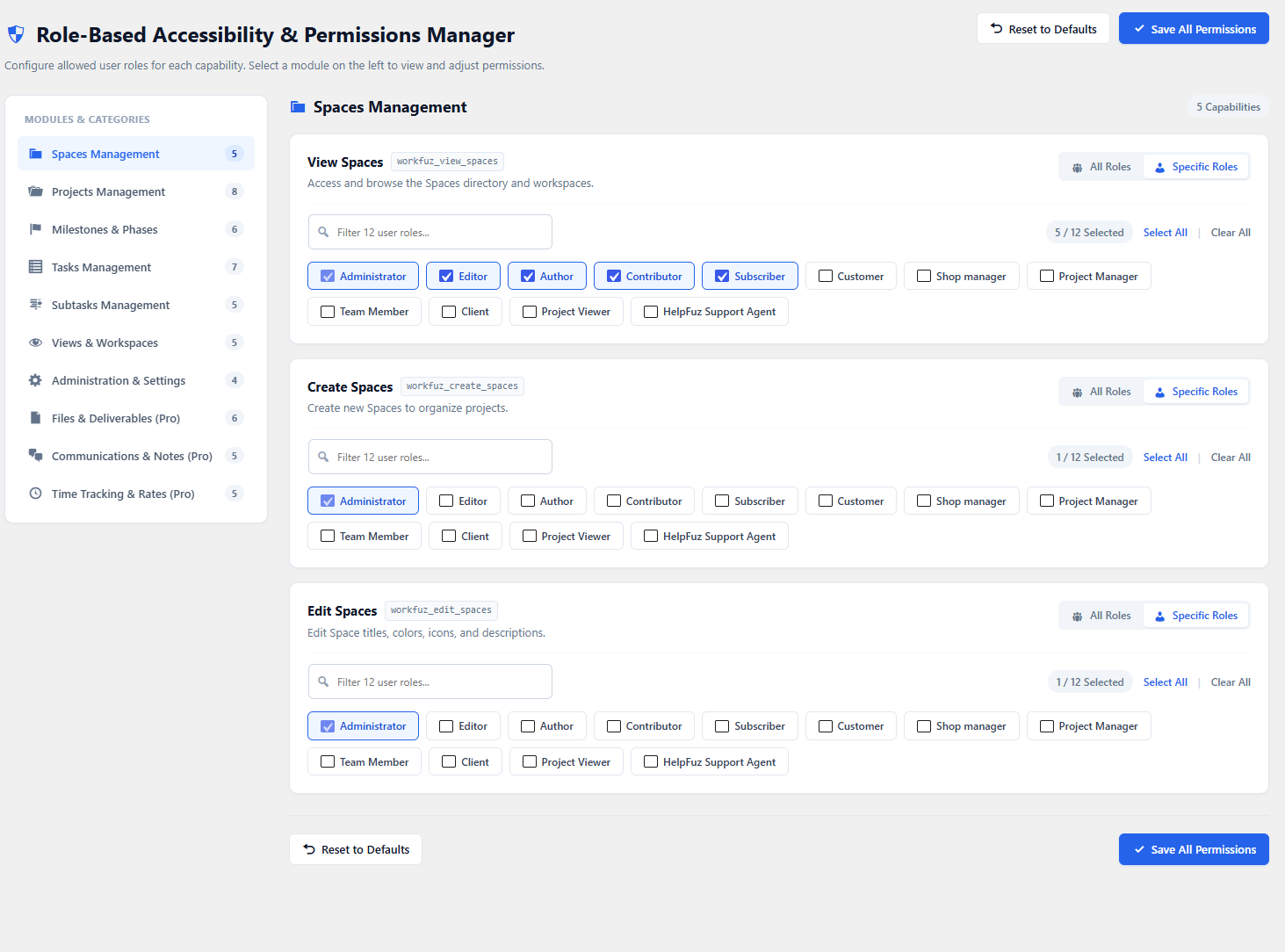This screenshot has width=1285, height=952.
Task: Click the search icon in Create Spaces filter
Action: point(323,458)
